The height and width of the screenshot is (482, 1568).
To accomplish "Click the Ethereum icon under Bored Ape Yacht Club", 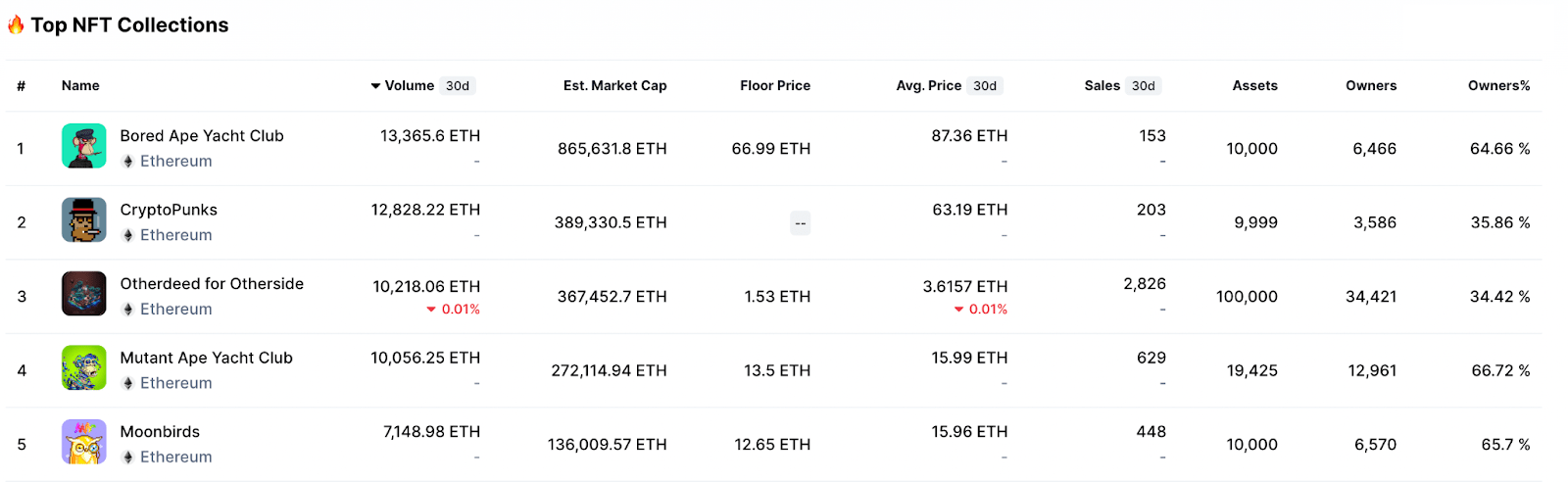I will click(x=127, y=162).
